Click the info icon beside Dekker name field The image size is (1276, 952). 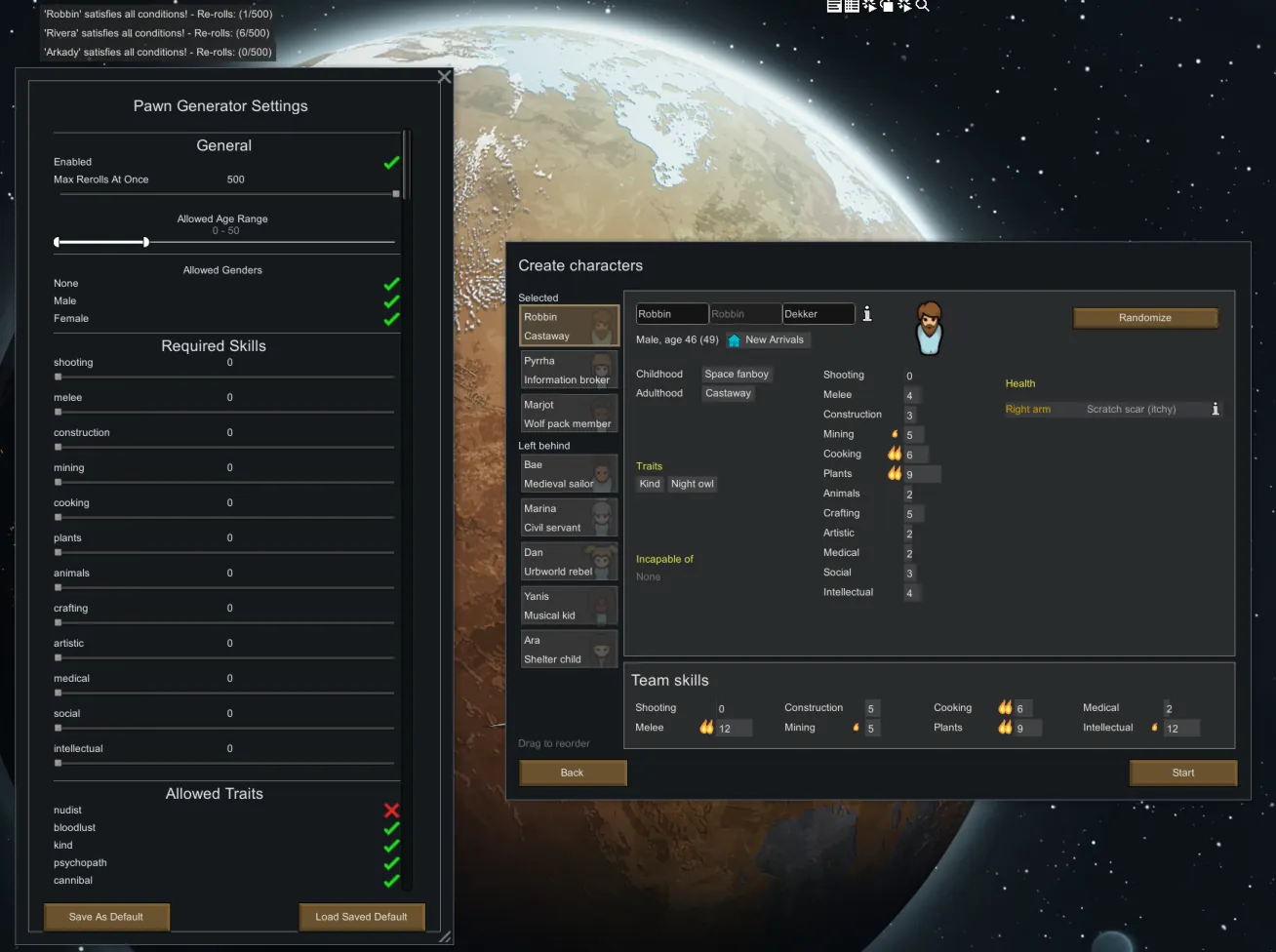pyautogui.click(x=867, y=314)
